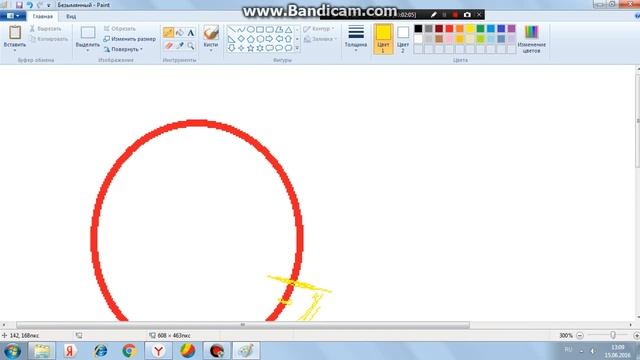640x360 pixels.
Task: Choose the Five-point star shape
Action: click(251, 48)
